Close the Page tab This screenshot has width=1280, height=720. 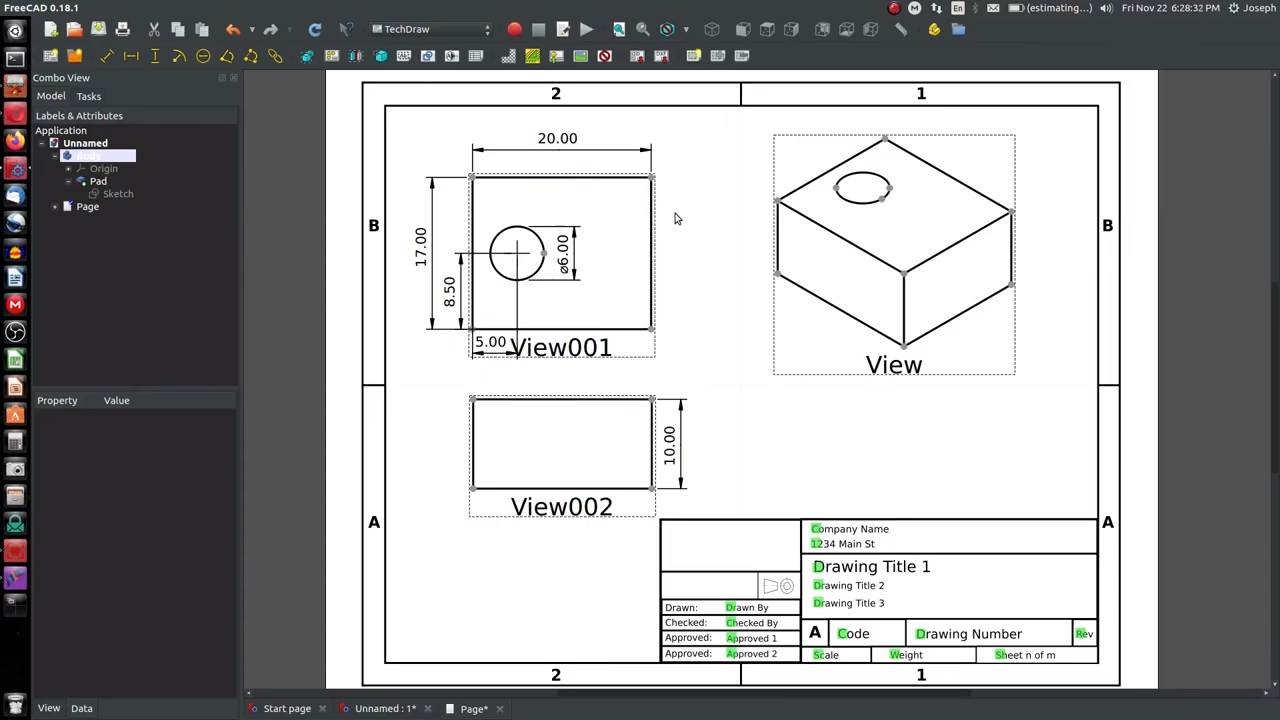click(x=500, y=709)
